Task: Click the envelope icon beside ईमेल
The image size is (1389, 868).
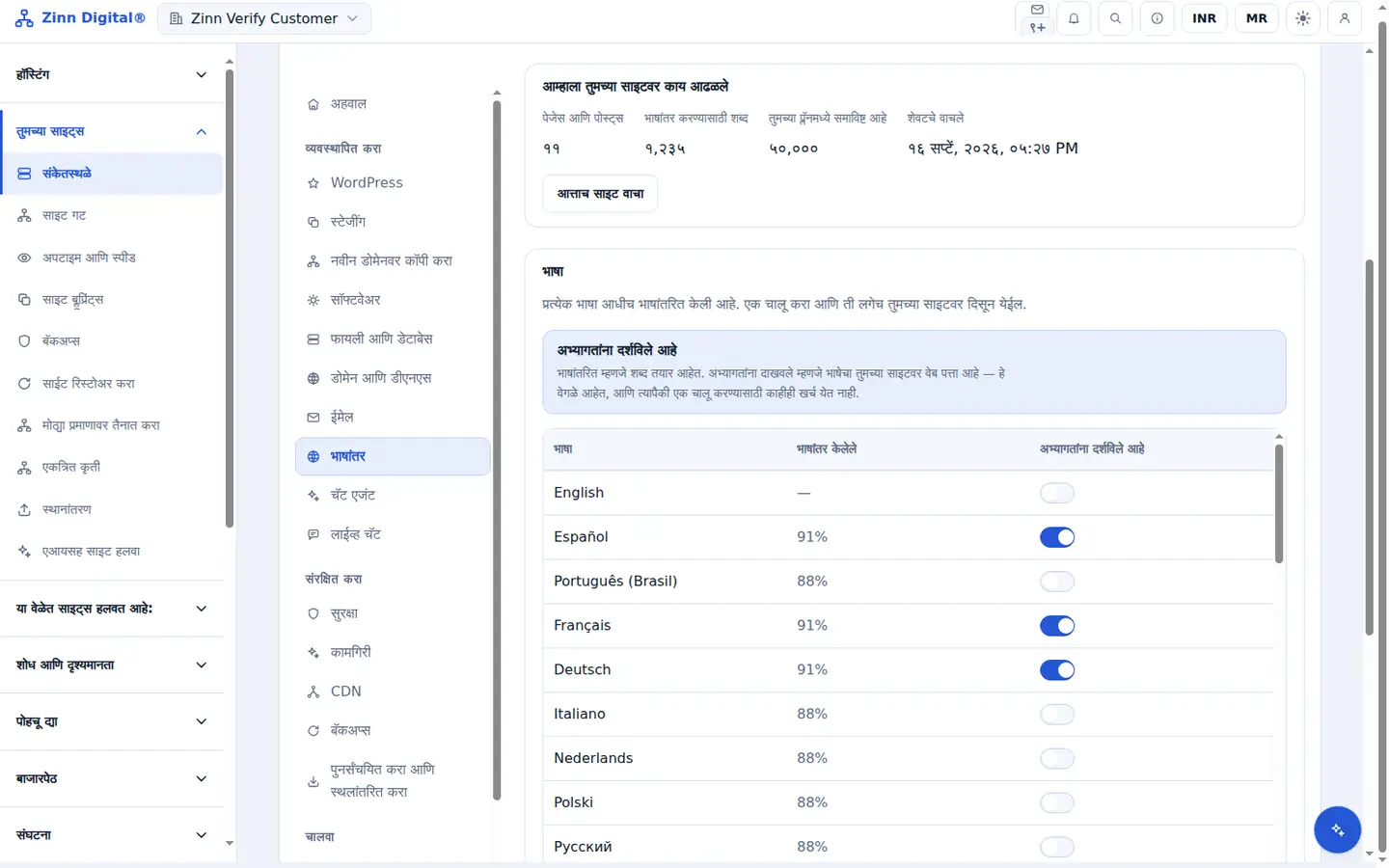Action: click(313, 418)
